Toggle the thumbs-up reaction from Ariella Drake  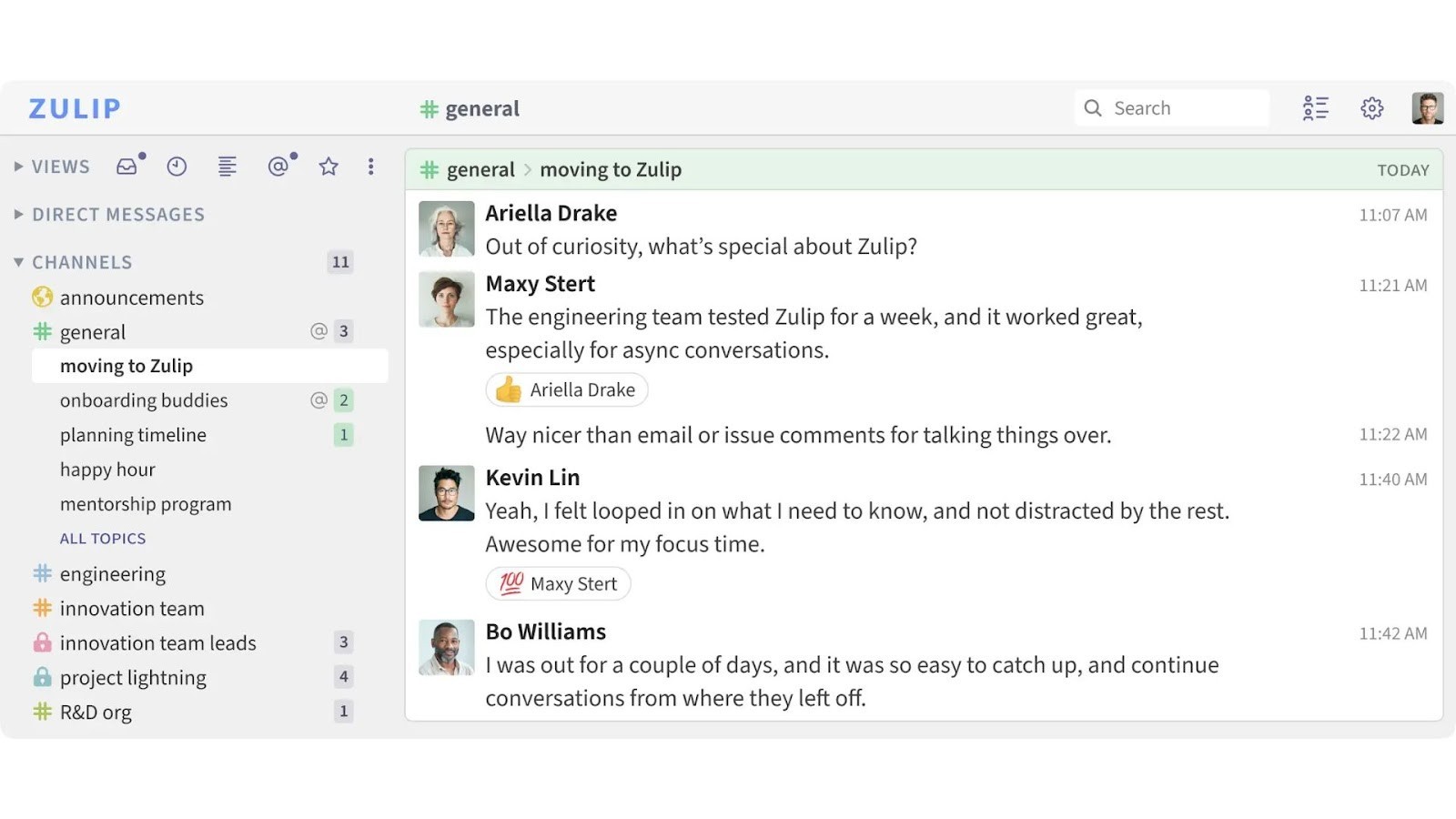pyautogui.click(x=566, y=389)
